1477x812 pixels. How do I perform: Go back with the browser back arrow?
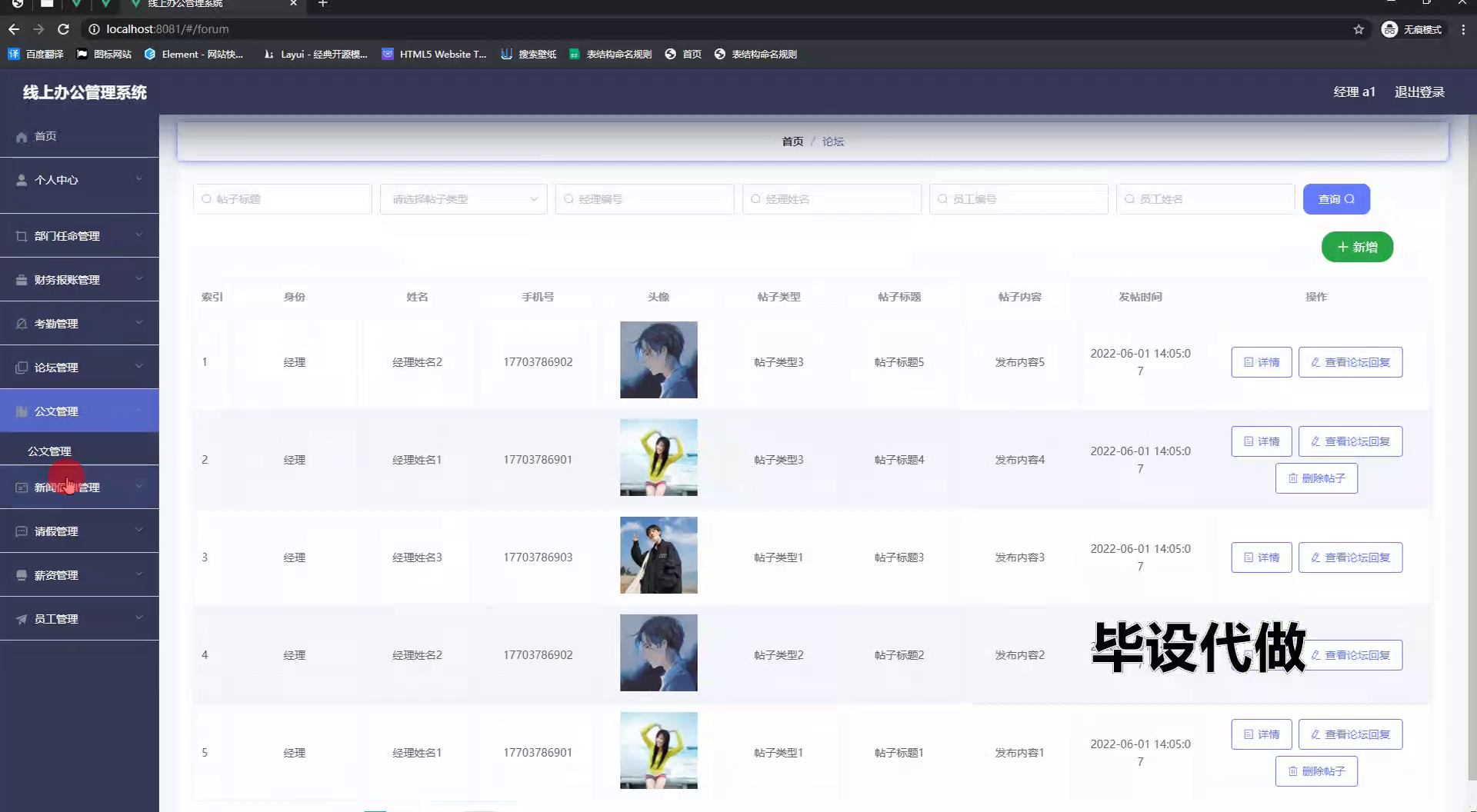tap(14, 29)
